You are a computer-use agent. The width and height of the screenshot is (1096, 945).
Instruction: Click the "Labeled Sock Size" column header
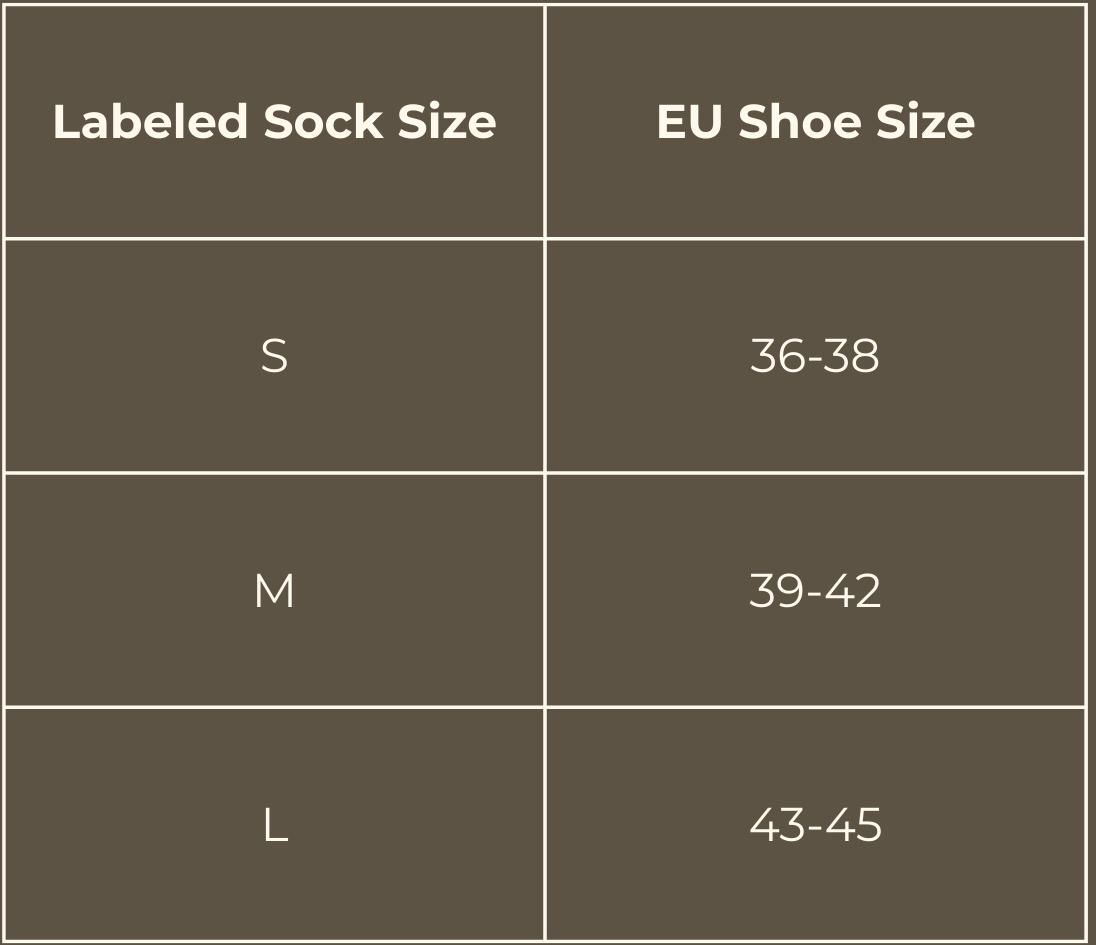[x=274, y=122]
